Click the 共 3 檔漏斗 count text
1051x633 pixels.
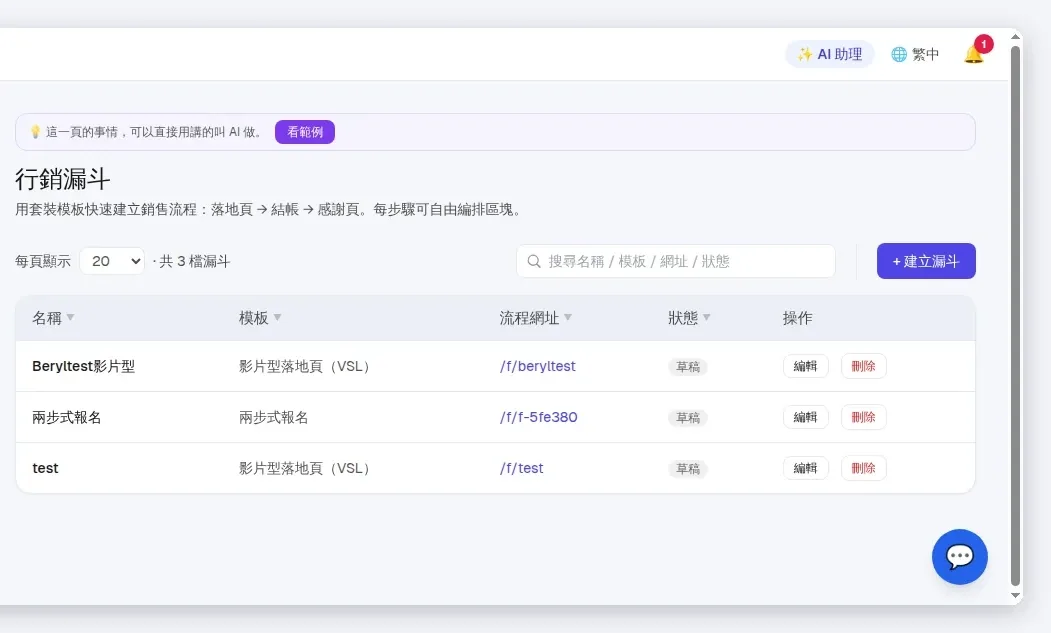coord(194,261)
